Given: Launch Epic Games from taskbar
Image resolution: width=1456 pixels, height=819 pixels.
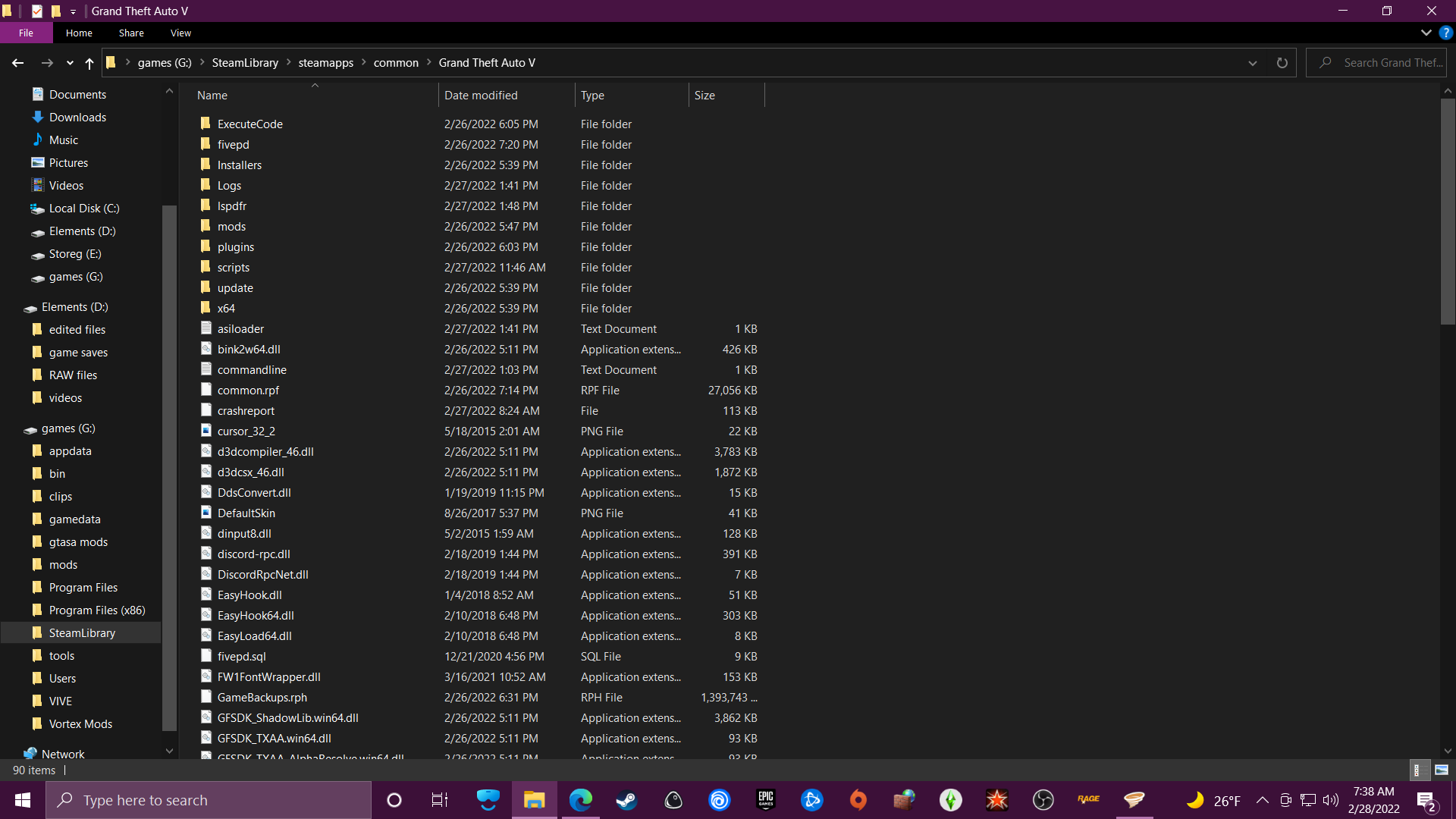Looking at the screenshot, I should [x=766, y=800].
